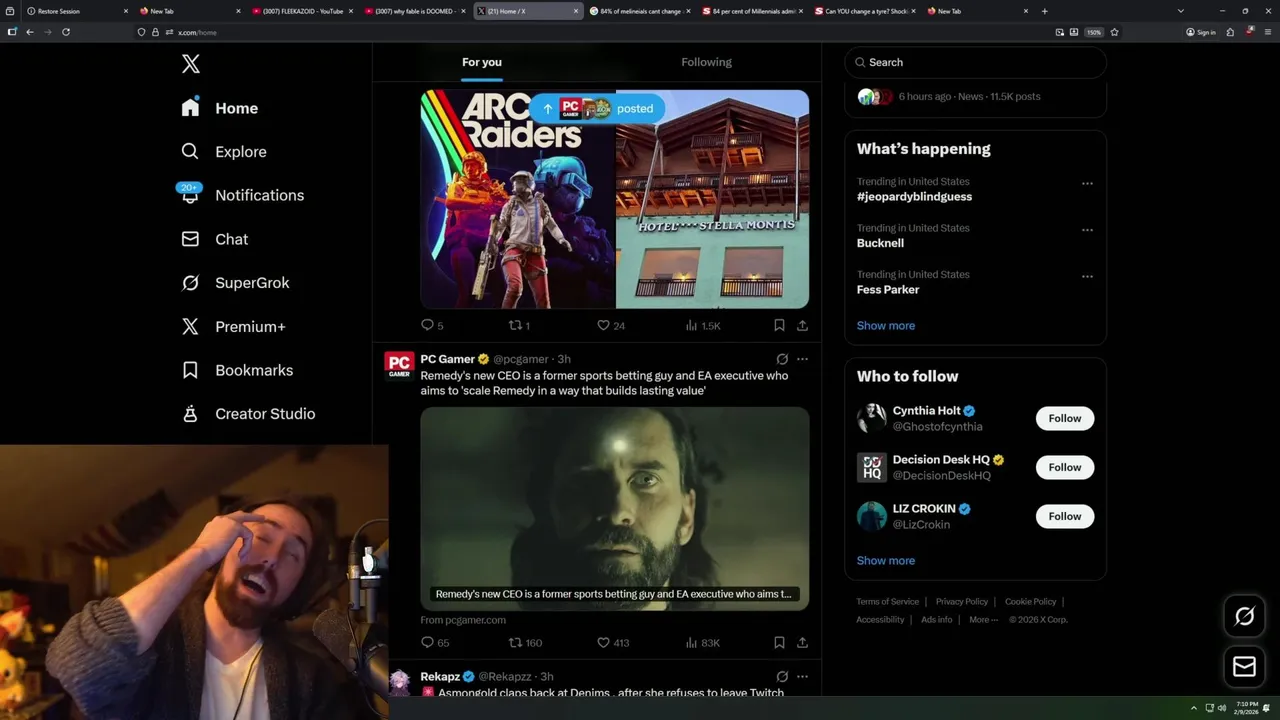Image resolution: width=1280 pixels, height=720 pixels.
Task: Open Chat from the sidebar
Action: coord(215,239)
